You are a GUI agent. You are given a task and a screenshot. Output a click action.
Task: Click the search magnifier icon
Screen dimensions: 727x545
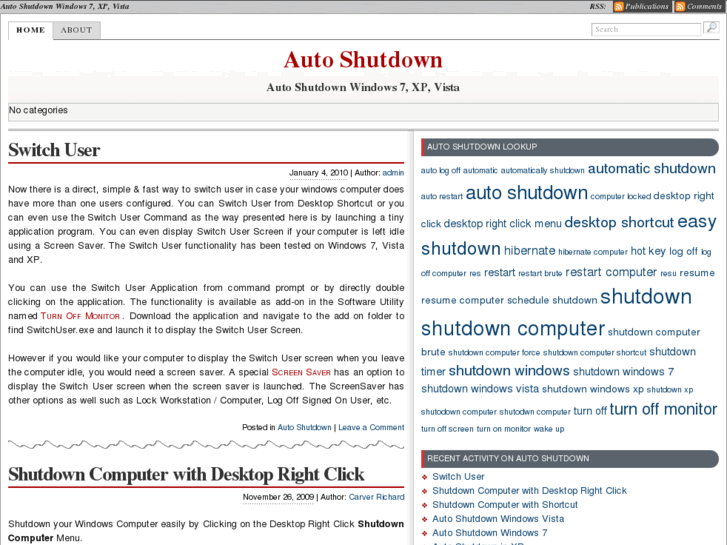711,28
